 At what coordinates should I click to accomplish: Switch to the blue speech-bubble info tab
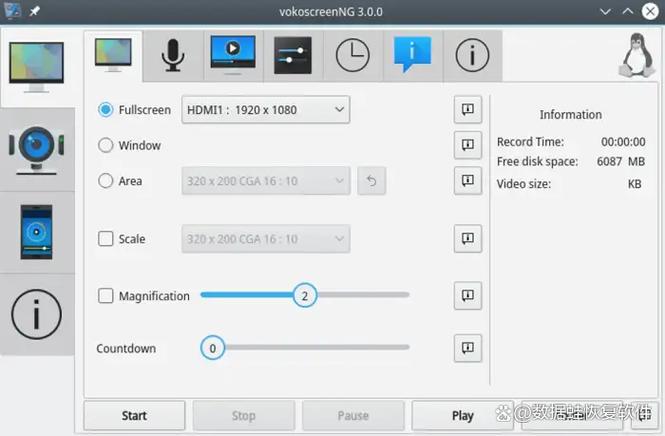click(x=413, y=56)
